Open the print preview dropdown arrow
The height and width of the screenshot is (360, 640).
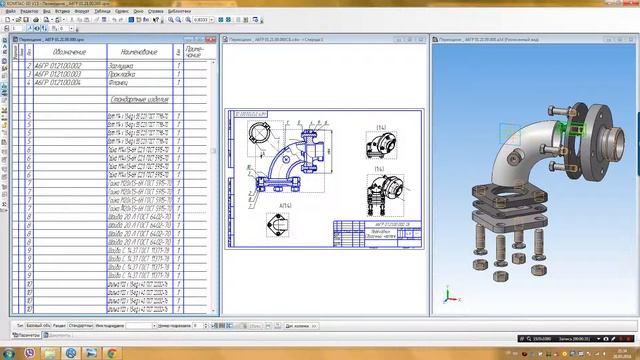pyautogui.click(x=52, y=20)
